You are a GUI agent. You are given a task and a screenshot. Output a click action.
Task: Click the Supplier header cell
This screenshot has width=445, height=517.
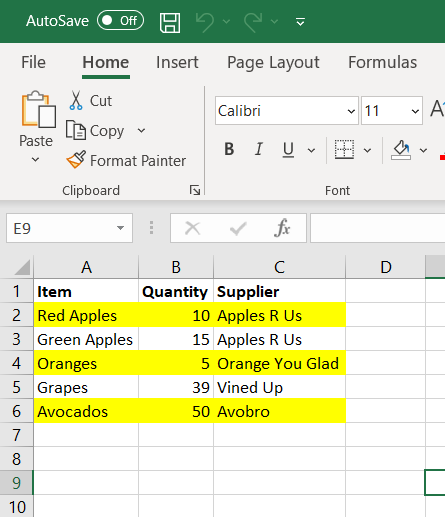point(279,291)
